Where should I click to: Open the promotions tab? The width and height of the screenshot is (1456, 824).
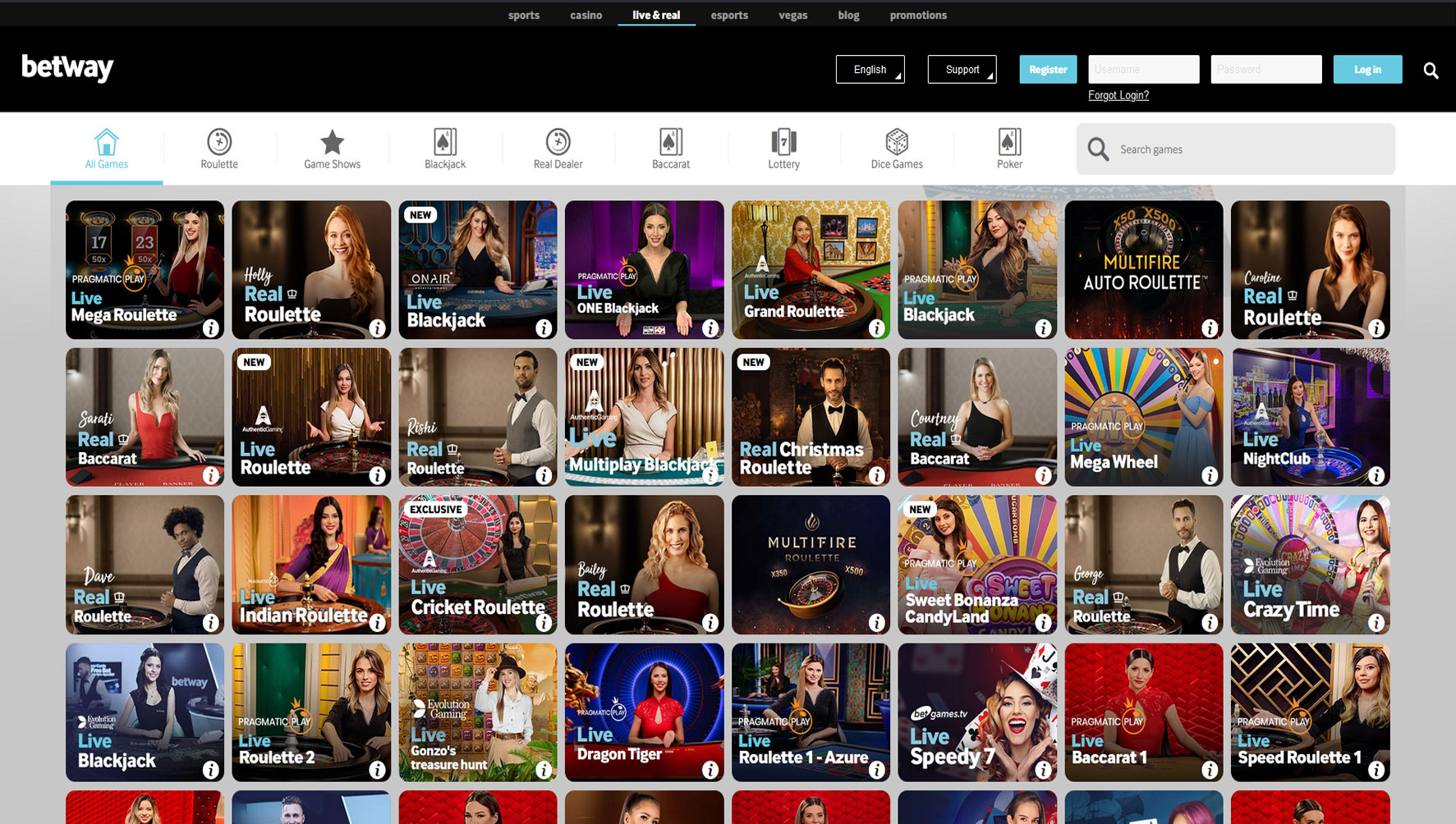click(918, 14)
